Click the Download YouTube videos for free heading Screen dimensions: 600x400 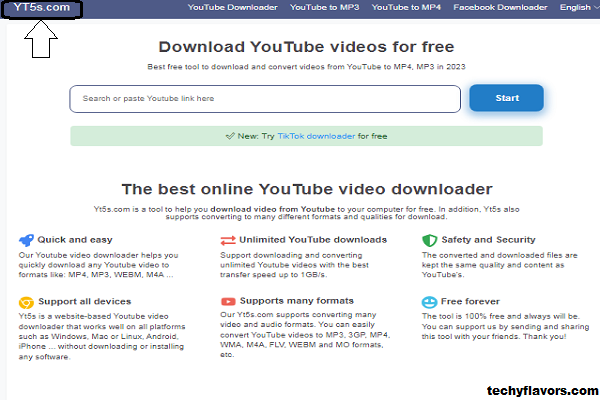(306, 47)
